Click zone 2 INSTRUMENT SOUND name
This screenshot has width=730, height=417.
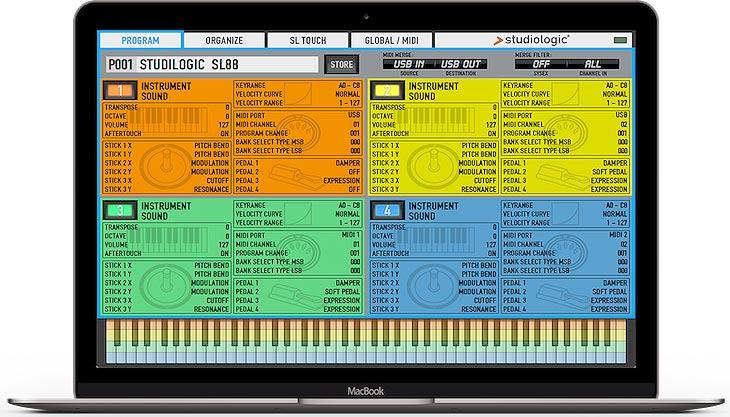pos(433,91)
